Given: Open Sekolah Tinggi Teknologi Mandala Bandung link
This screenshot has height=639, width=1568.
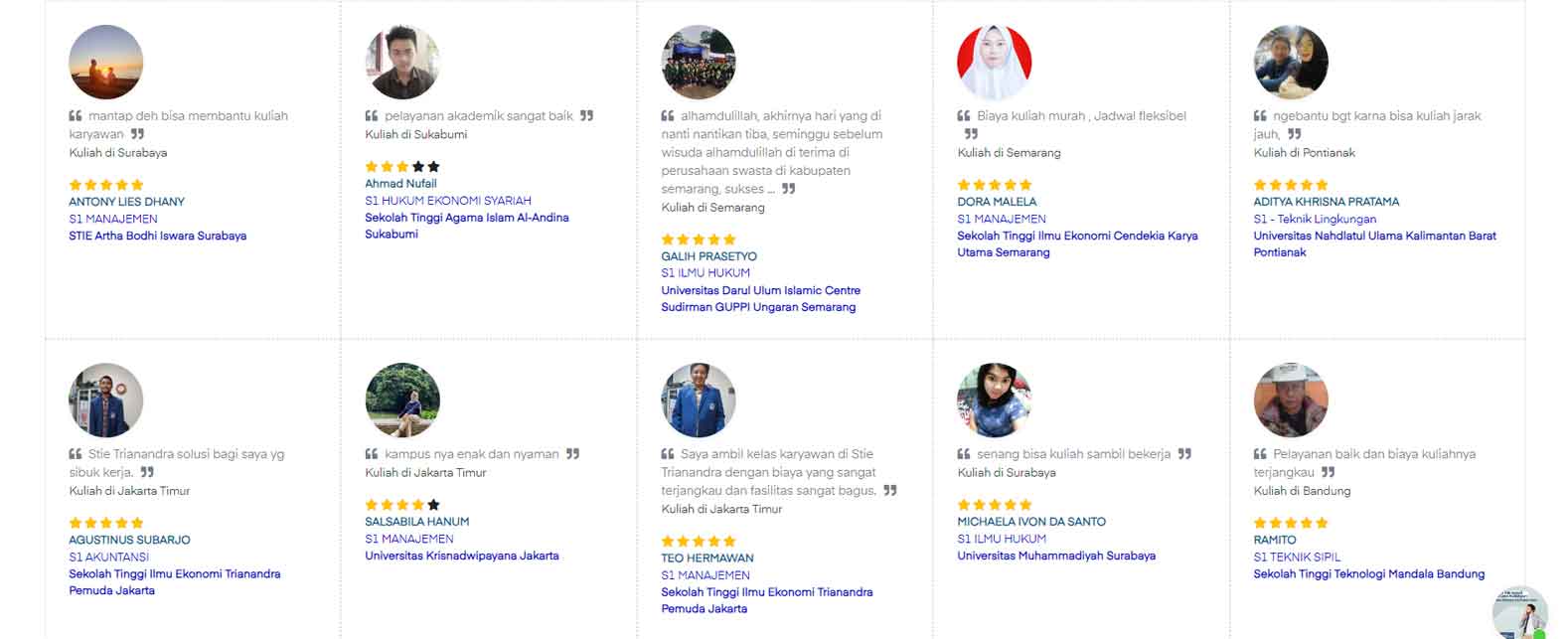Looking at the screenshot, I should (1369, 574).
